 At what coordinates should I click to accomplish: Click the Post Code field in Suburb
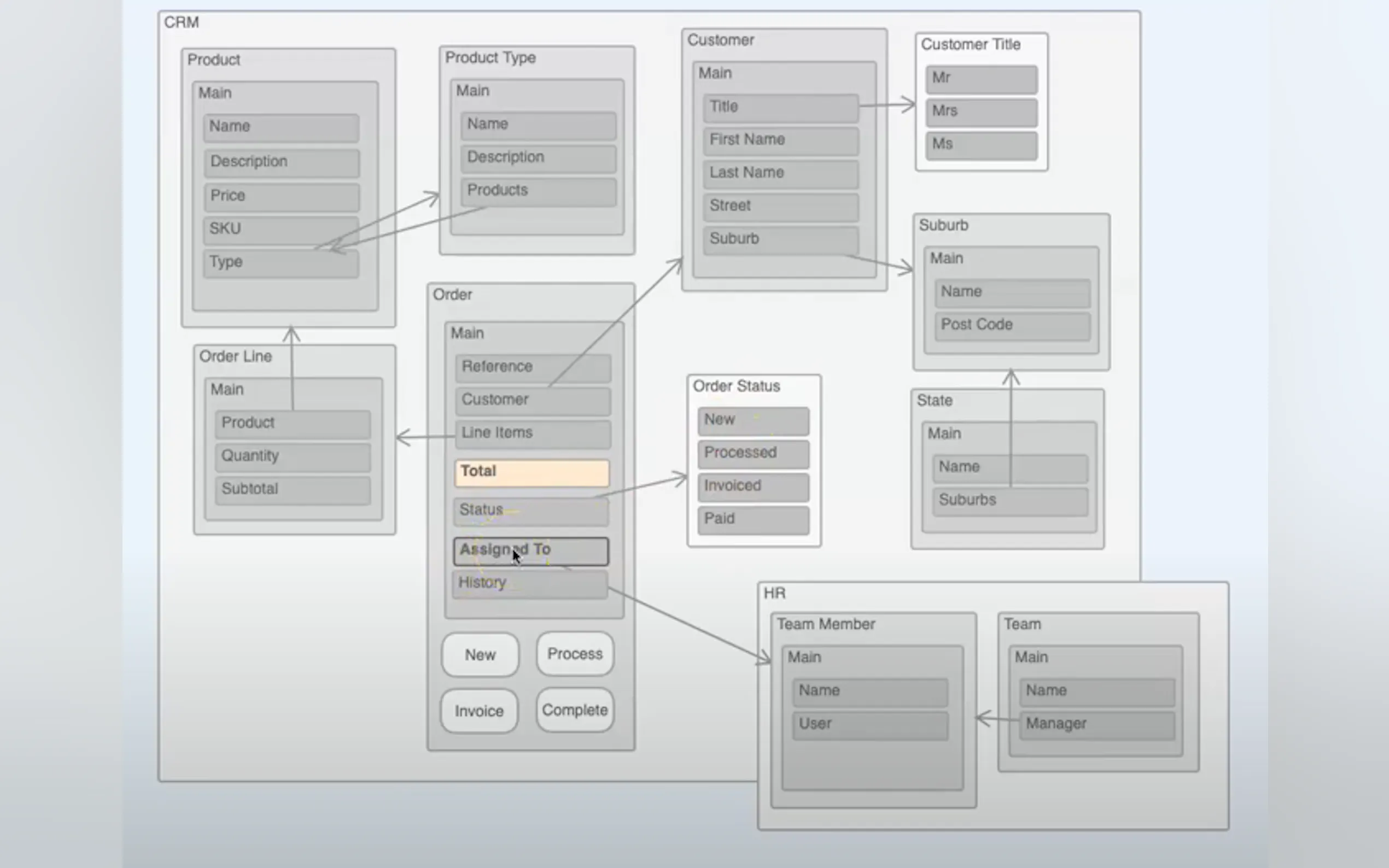[x=1012, y=325]
